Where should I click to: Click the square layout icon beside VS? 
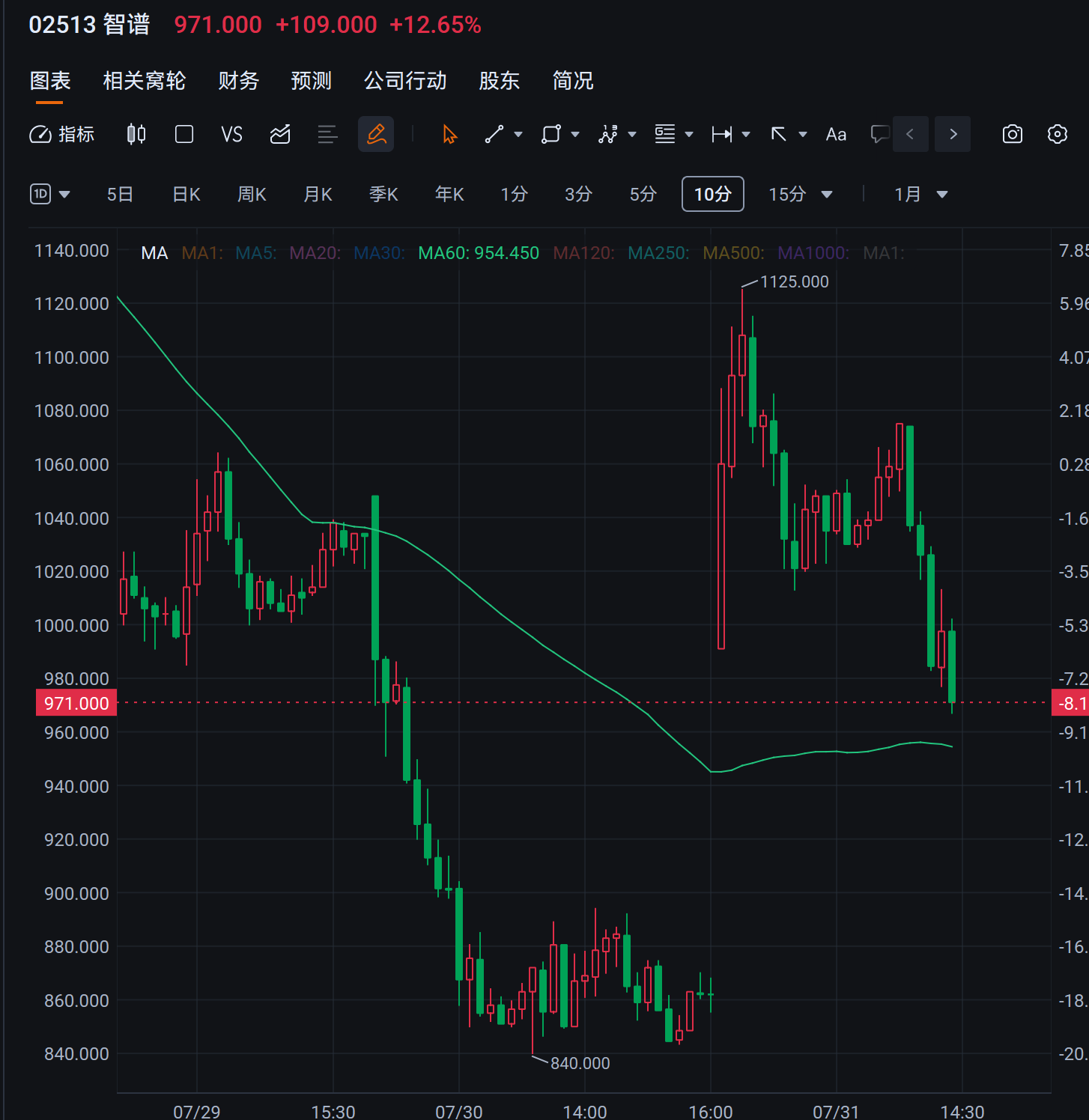click(x=184, y=134)
